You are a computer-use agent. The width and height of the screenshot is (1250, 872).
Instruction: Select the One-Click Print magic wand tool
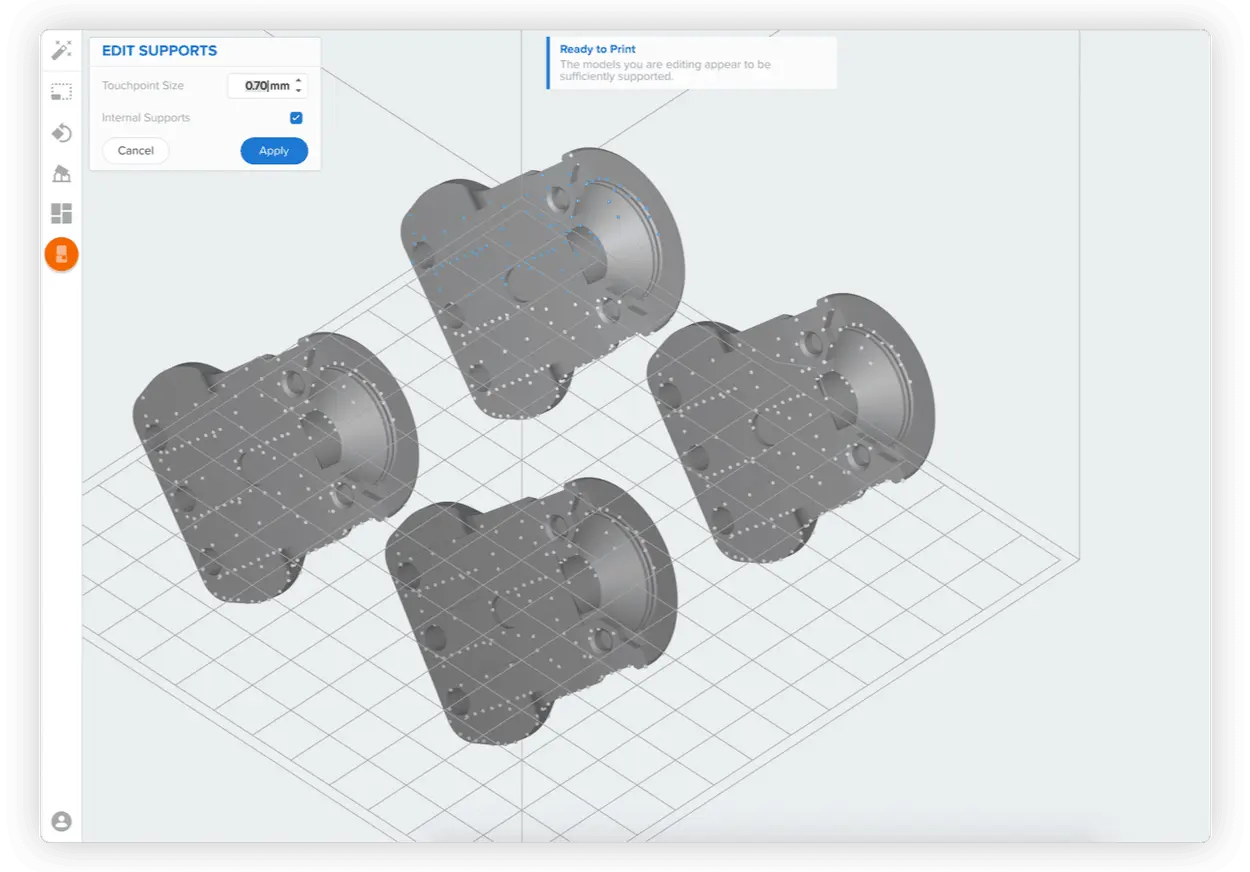pyautogui.click(x=61, y=51)
